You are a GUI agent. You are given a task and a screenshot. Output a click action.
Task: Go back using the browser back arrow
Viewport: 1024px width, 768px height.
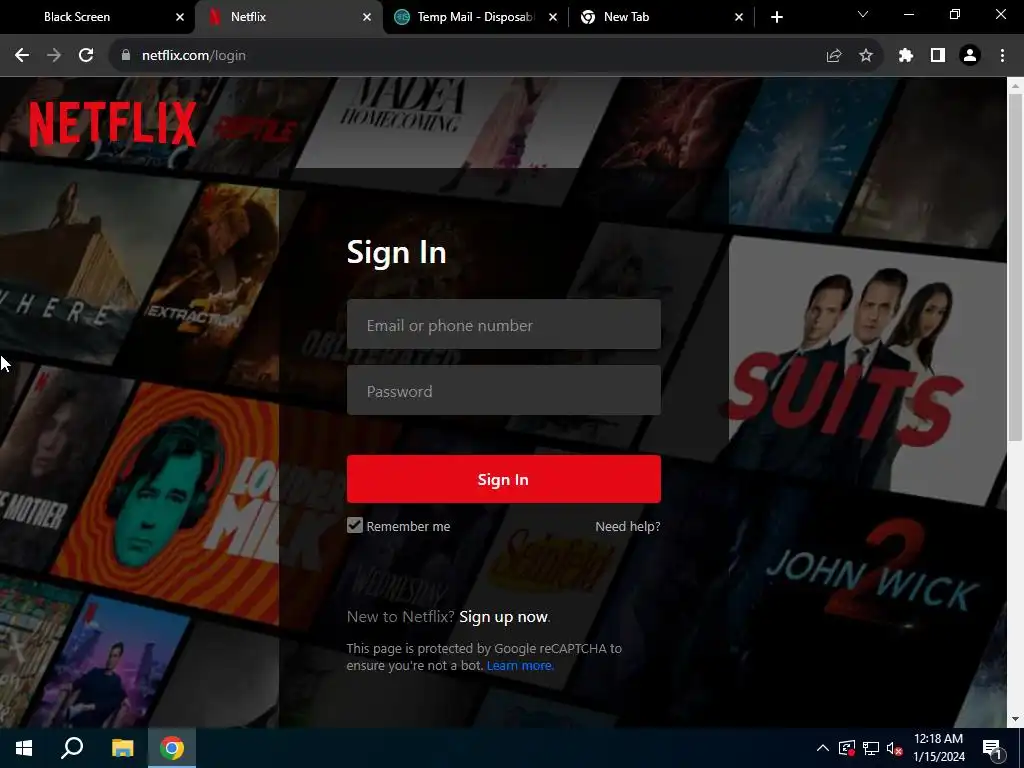coord(22,56)
